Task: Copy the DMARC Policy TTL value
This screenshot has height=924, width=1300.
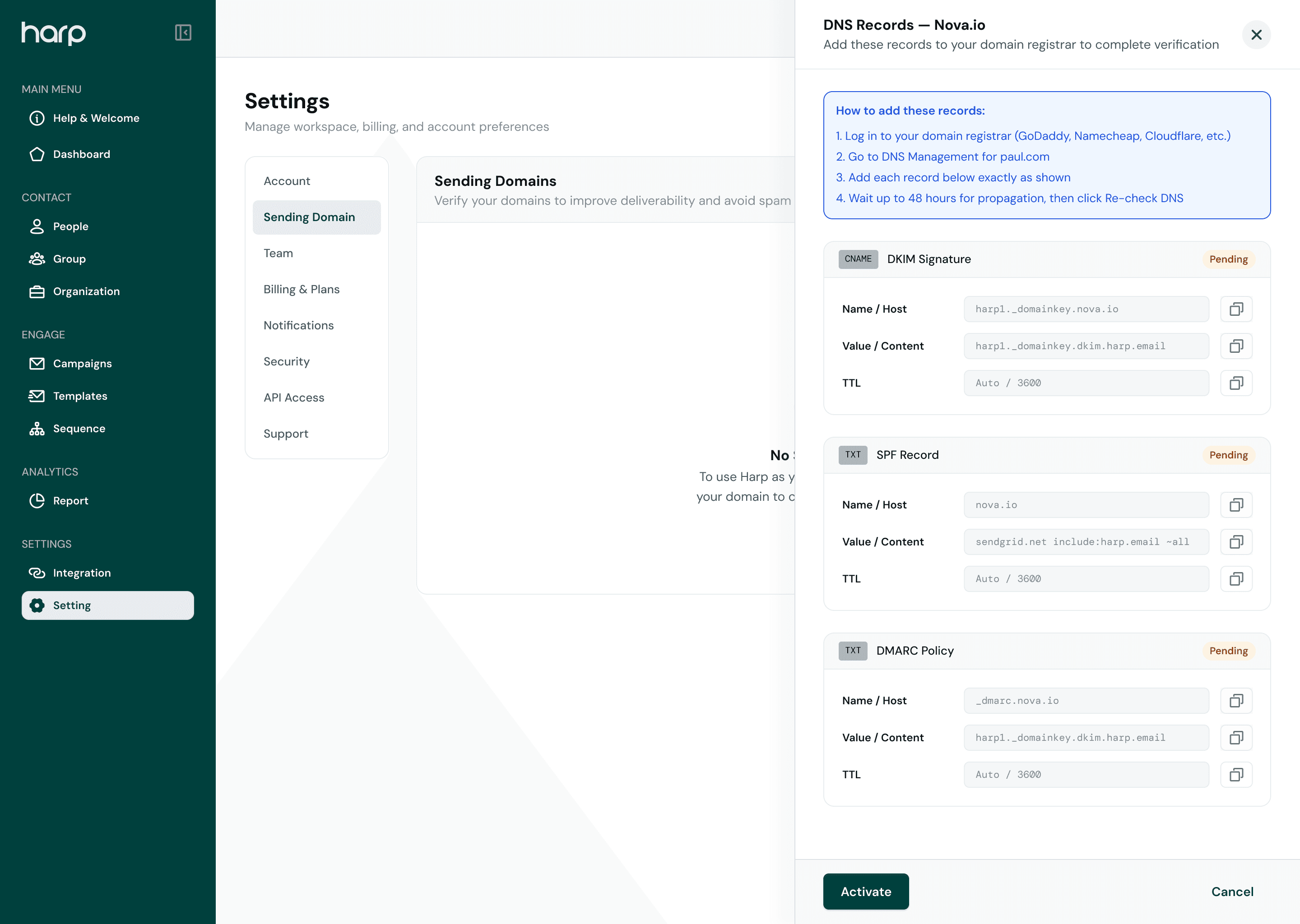Action: point(1236,774)
